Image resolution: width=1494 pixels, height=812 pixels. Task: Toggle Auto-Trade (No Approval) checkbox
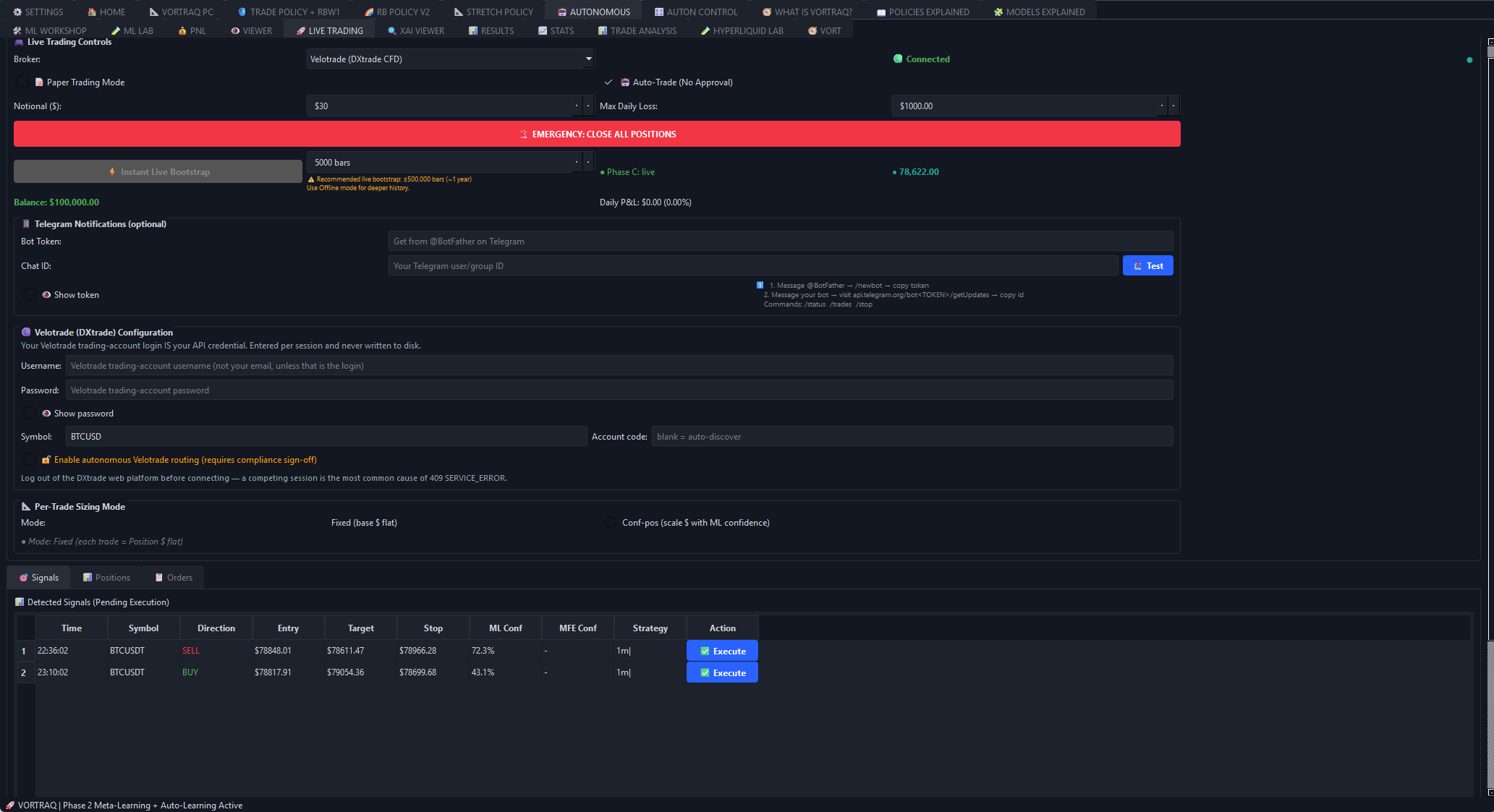coord(608,82)
